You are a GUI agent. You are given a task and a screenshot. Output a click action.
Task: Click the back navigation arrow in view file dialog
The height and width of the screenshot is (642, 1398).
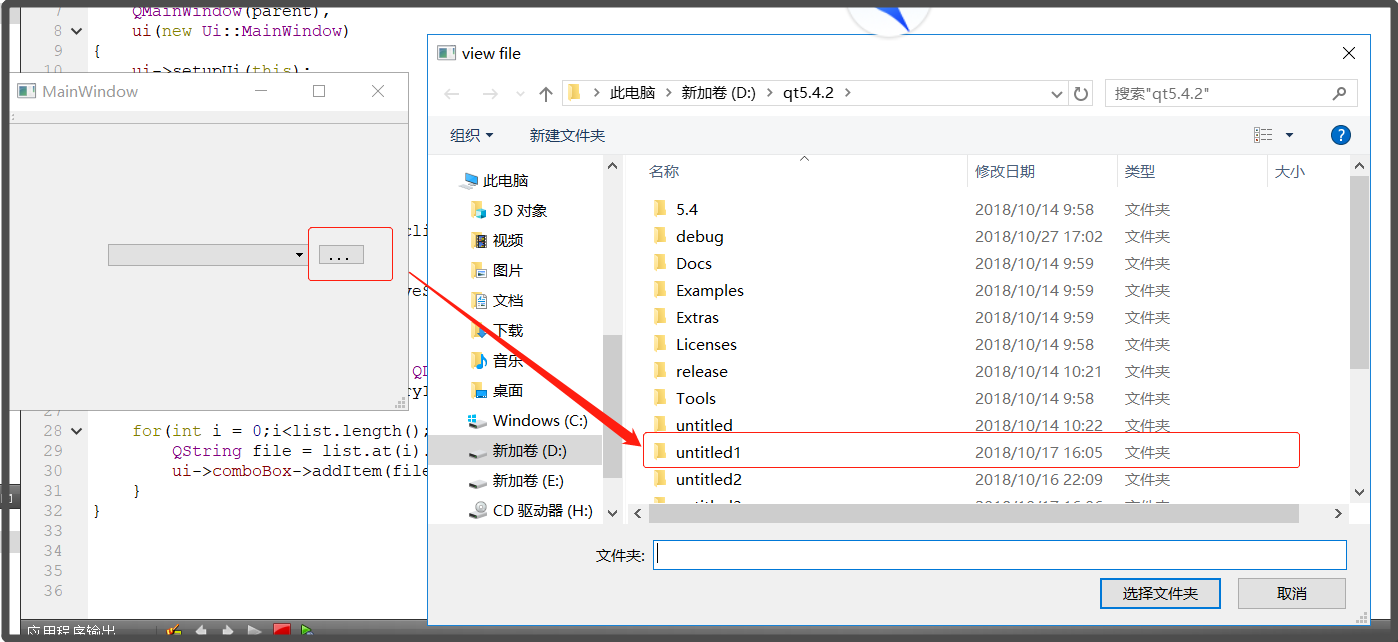point(452,92)
